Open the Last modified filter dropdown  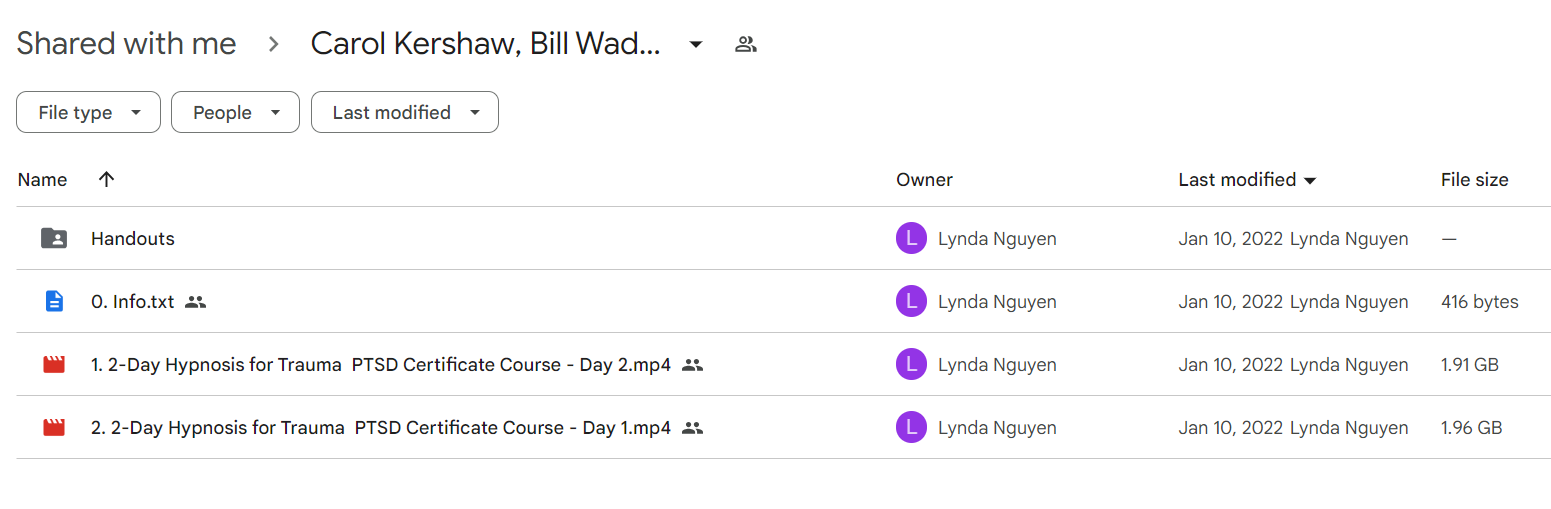pos(404,112)
